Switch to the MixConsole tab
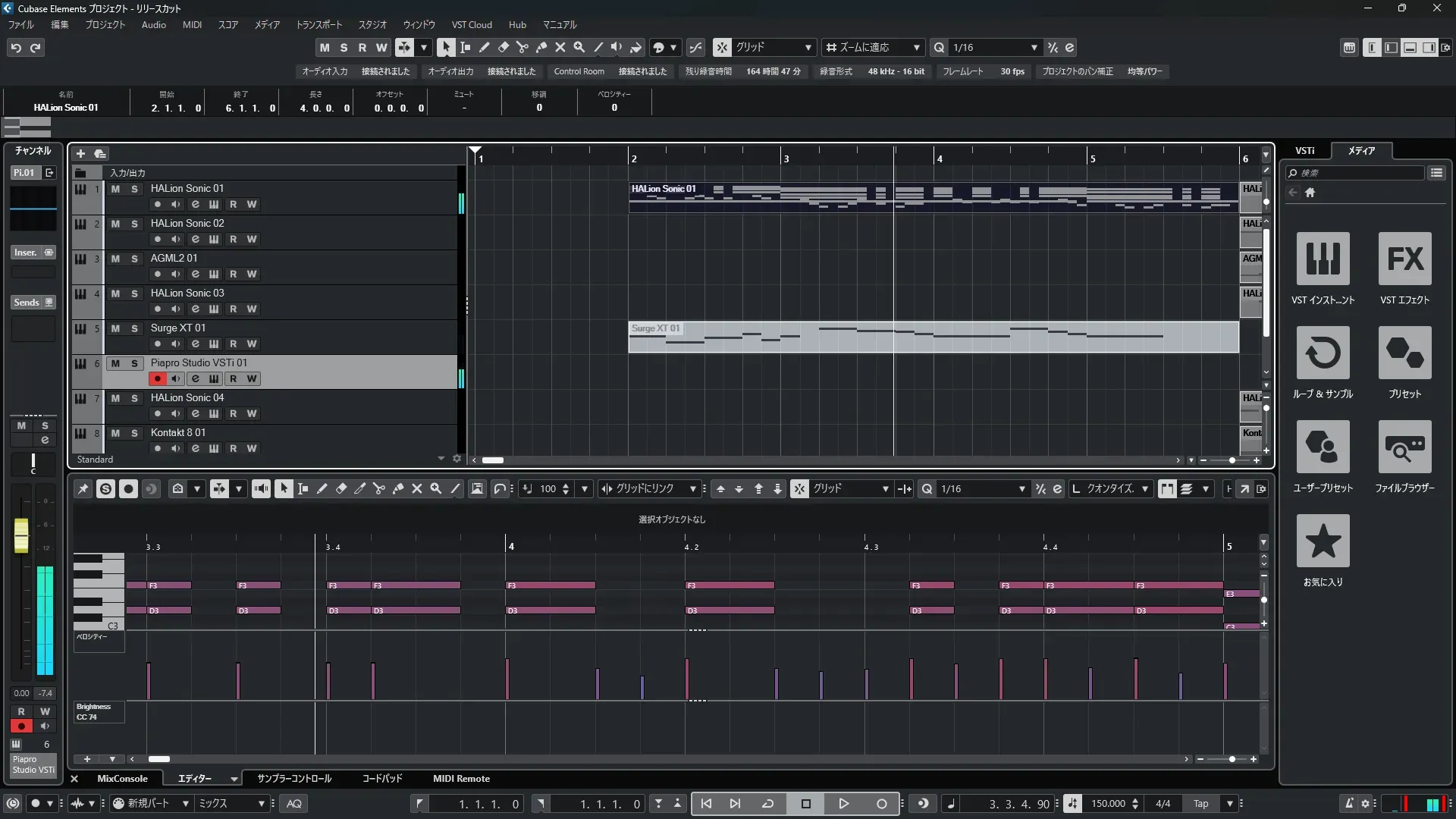The image size is (1456, 819). click(x=122, y=779)
